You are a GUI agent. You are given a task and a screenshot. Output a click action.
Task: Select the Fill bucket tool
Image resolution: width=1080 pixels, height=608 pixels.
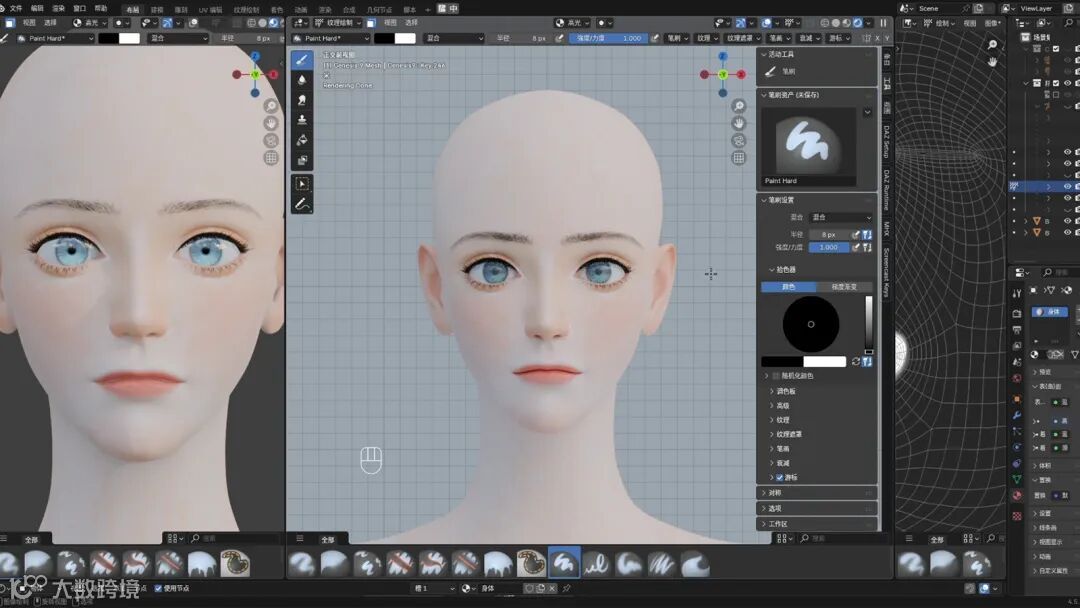click(302, 140)
